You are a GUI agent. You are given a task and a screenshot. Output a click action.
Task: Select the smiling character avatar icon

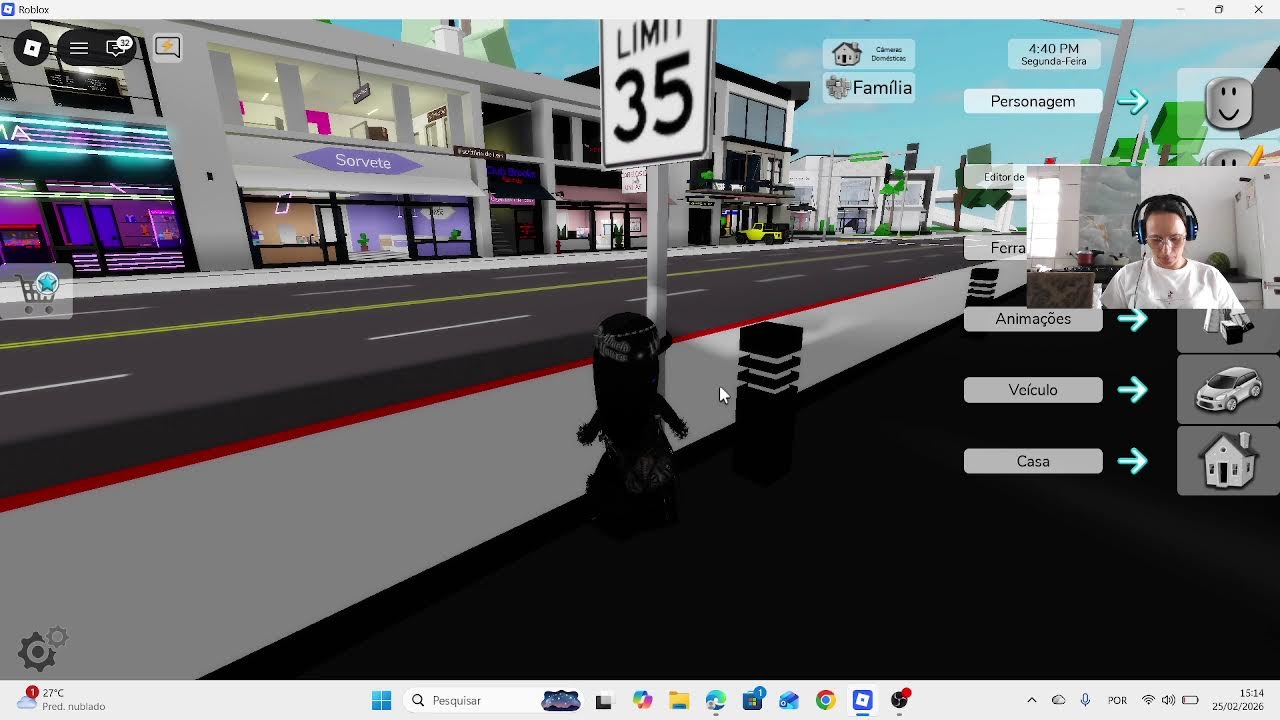pos(1229,101)
